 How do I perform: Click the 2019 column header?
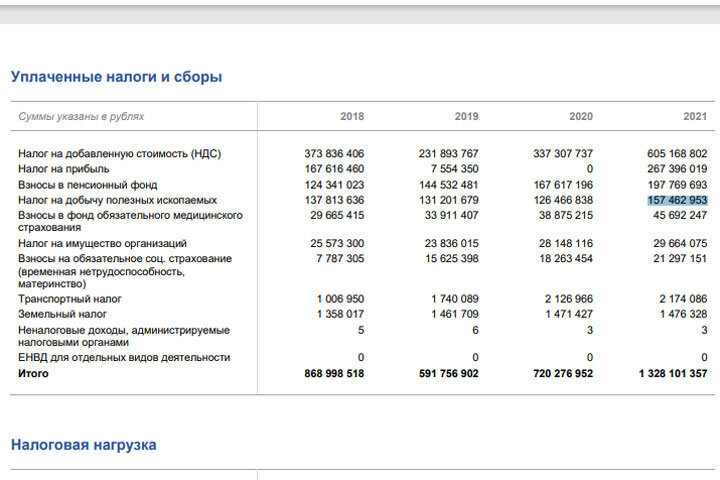[x=467, y=116]
